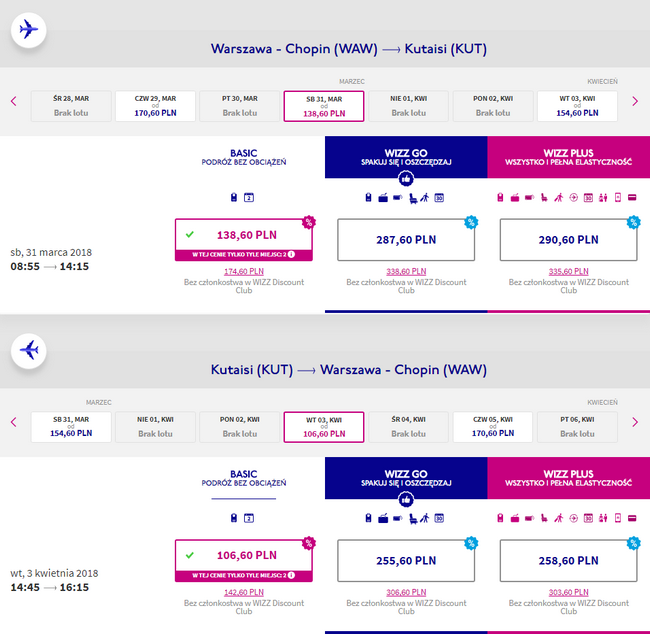Click the outbound flight airplane icon

pos(28,30)
